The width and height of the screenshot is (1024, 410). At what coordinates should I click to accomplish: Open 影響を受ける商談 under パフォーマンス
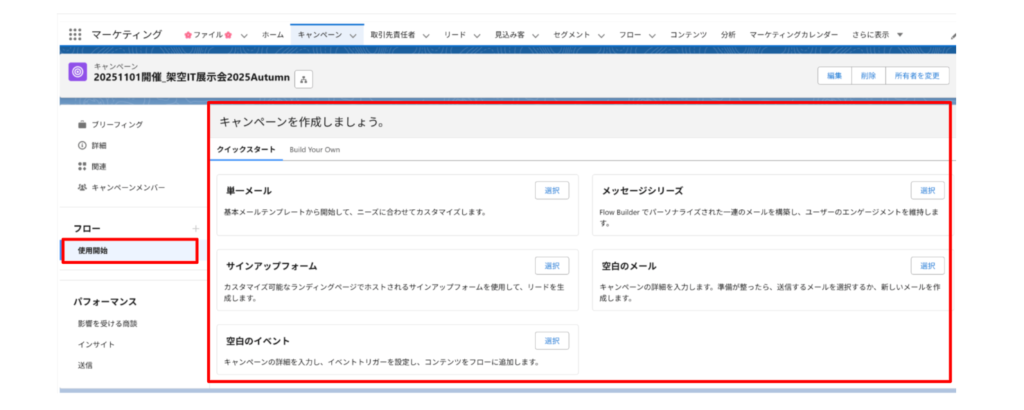107,323
